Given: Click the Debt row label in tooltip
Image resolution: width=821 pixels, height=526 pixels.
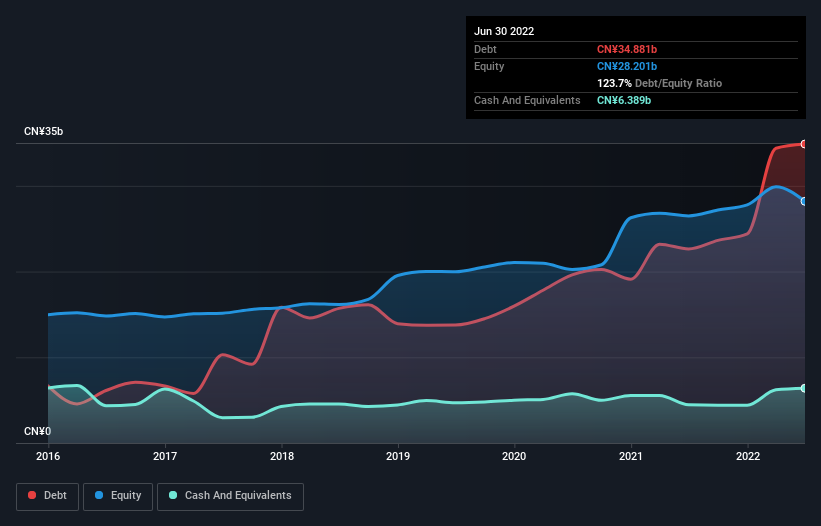Looking at the screenshot, I should click(485, 49).
